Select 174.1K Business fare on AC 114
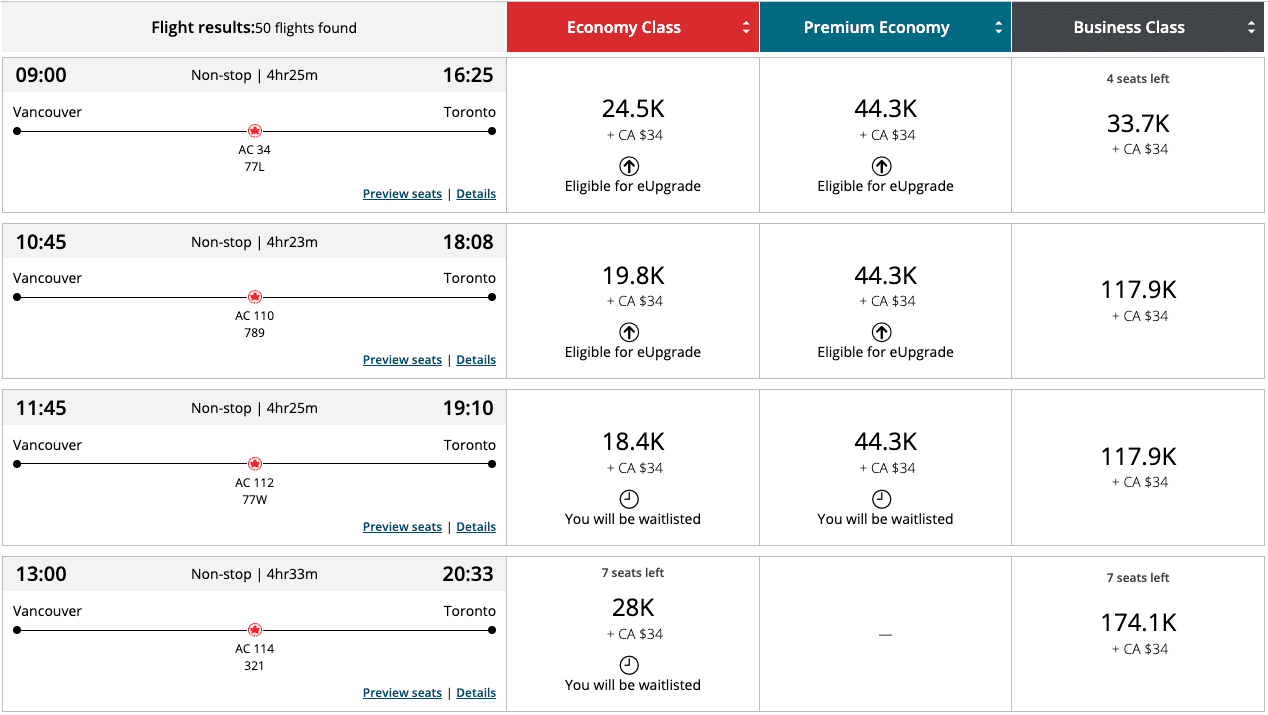The image size is (1268, 715). [x=1138, y=624]
